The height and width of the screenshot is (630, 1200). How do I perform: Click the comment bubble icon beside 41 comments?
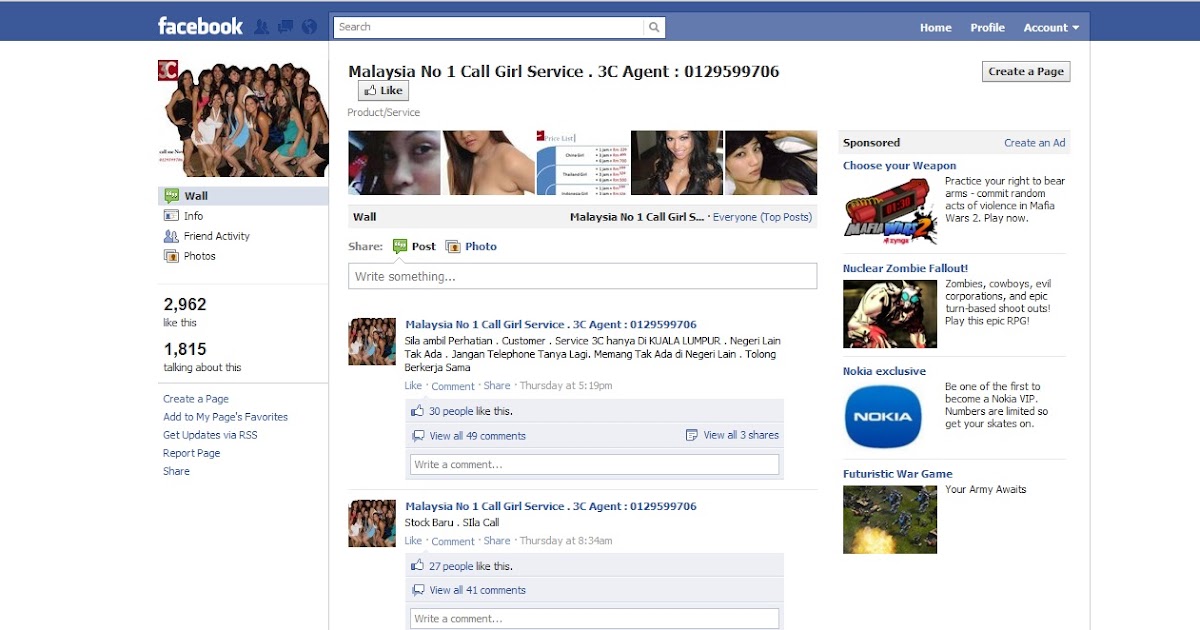tap(418, 590)
